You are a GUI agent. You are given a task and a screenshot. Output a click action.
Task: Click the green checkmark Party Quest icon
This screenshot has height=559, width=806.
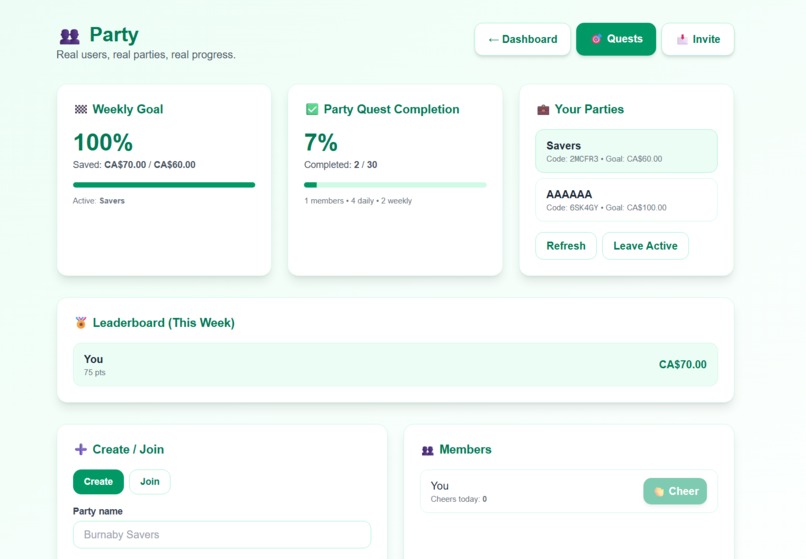click(x=312, y=109)
